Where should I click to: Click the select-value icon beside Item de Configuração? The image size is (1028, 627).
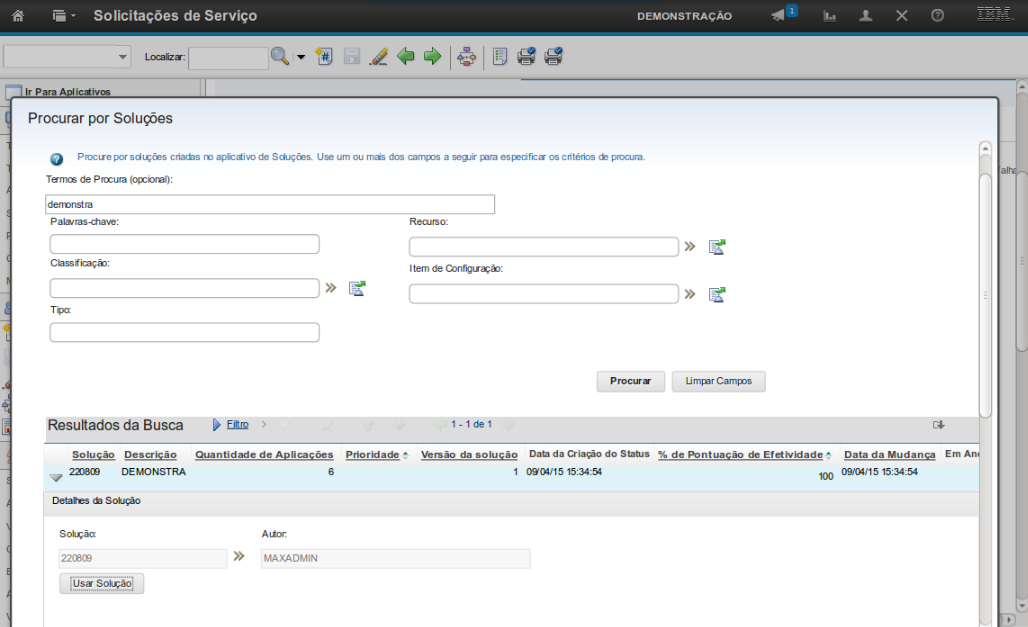coord(717,294)
